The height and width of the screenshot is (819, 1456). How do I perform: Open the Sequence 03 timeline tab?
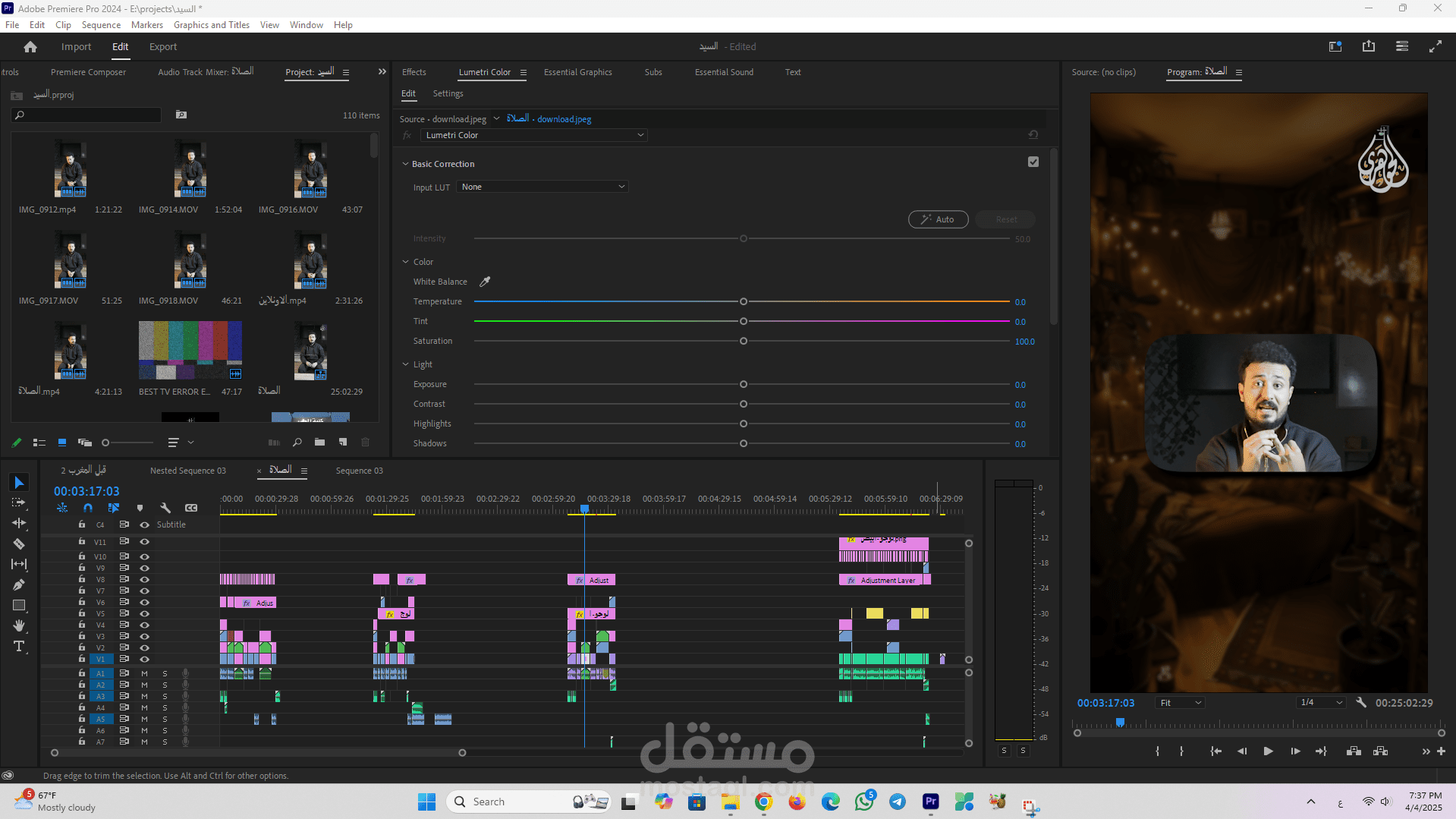[x=360, y=471]
